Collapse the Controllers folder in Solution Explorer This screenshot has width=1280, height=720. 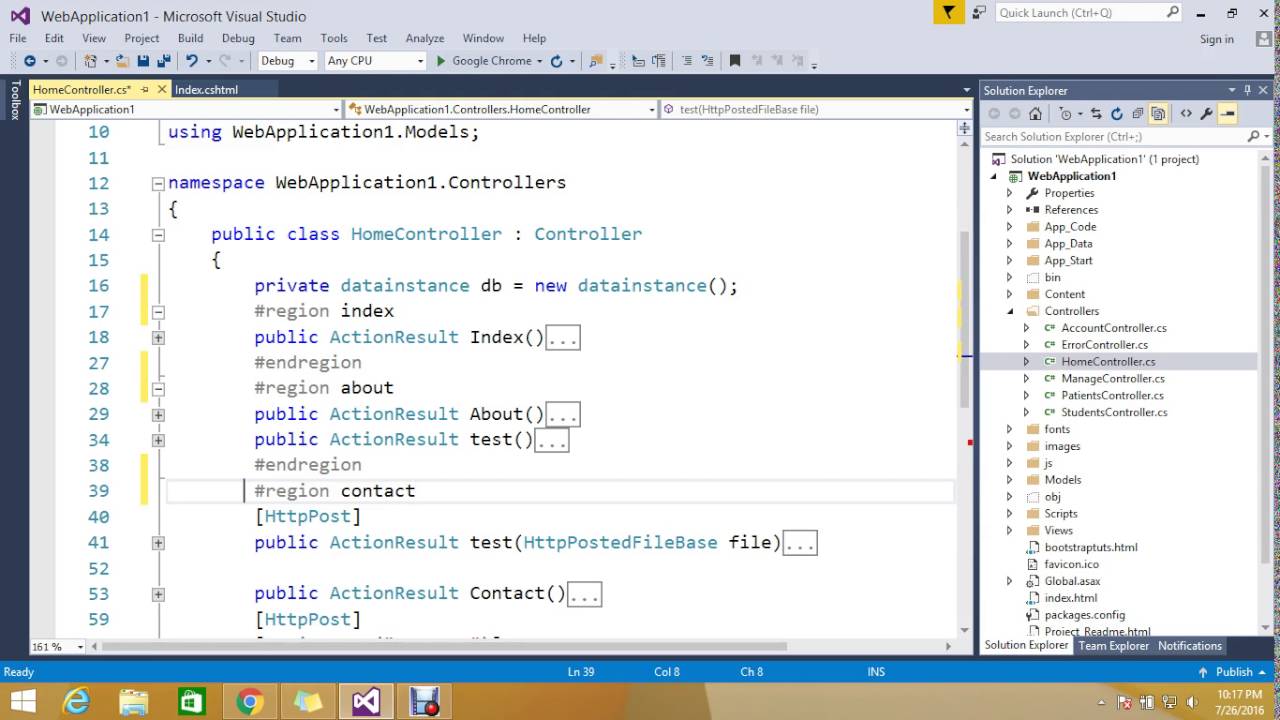pyautogui.click(x=1009, y=311)
